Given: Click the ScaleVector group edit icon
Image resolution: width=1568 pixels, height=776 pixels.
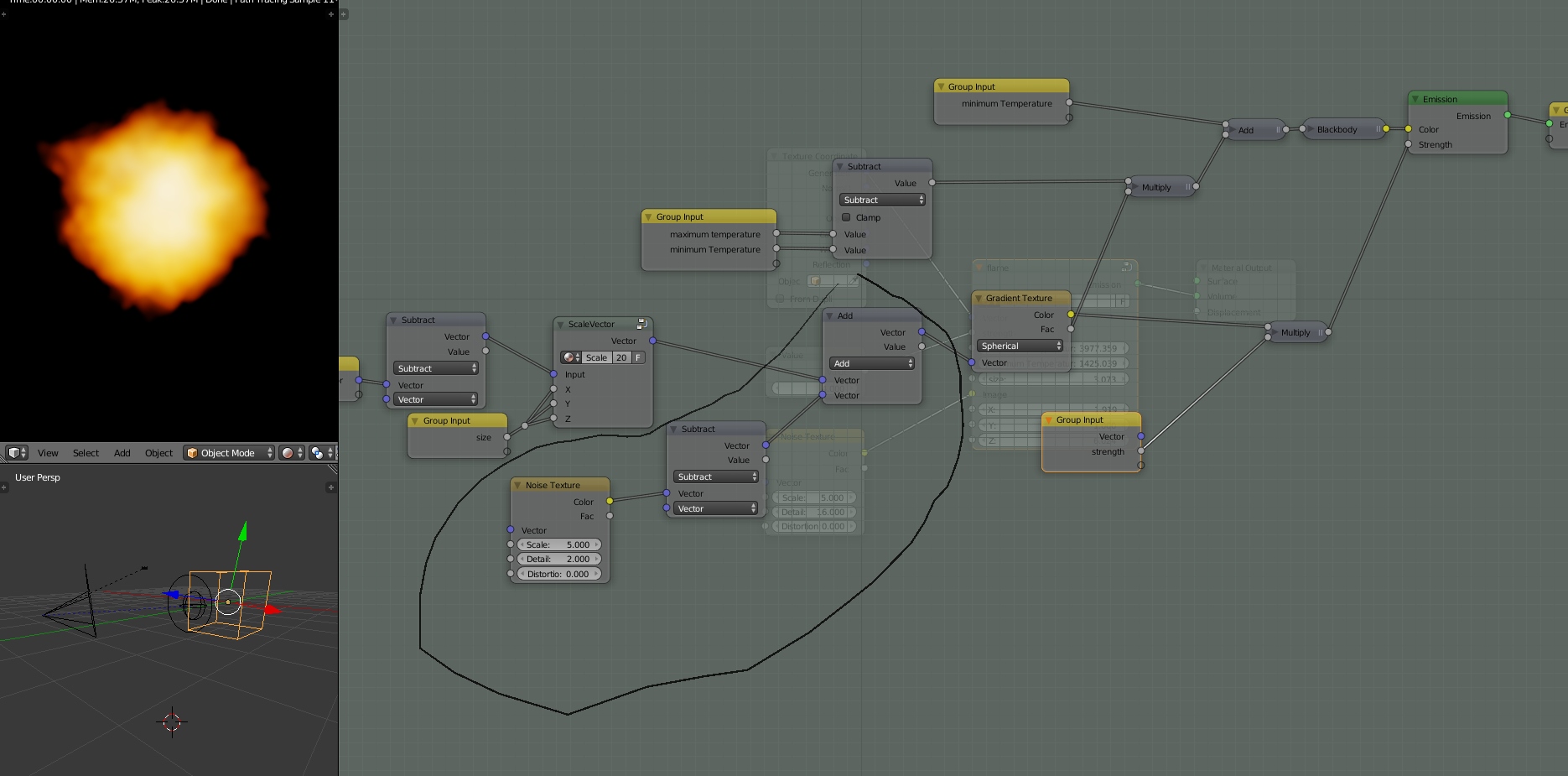Looking at the screenshot, I should pyautogui.click(x=641, y=324).
